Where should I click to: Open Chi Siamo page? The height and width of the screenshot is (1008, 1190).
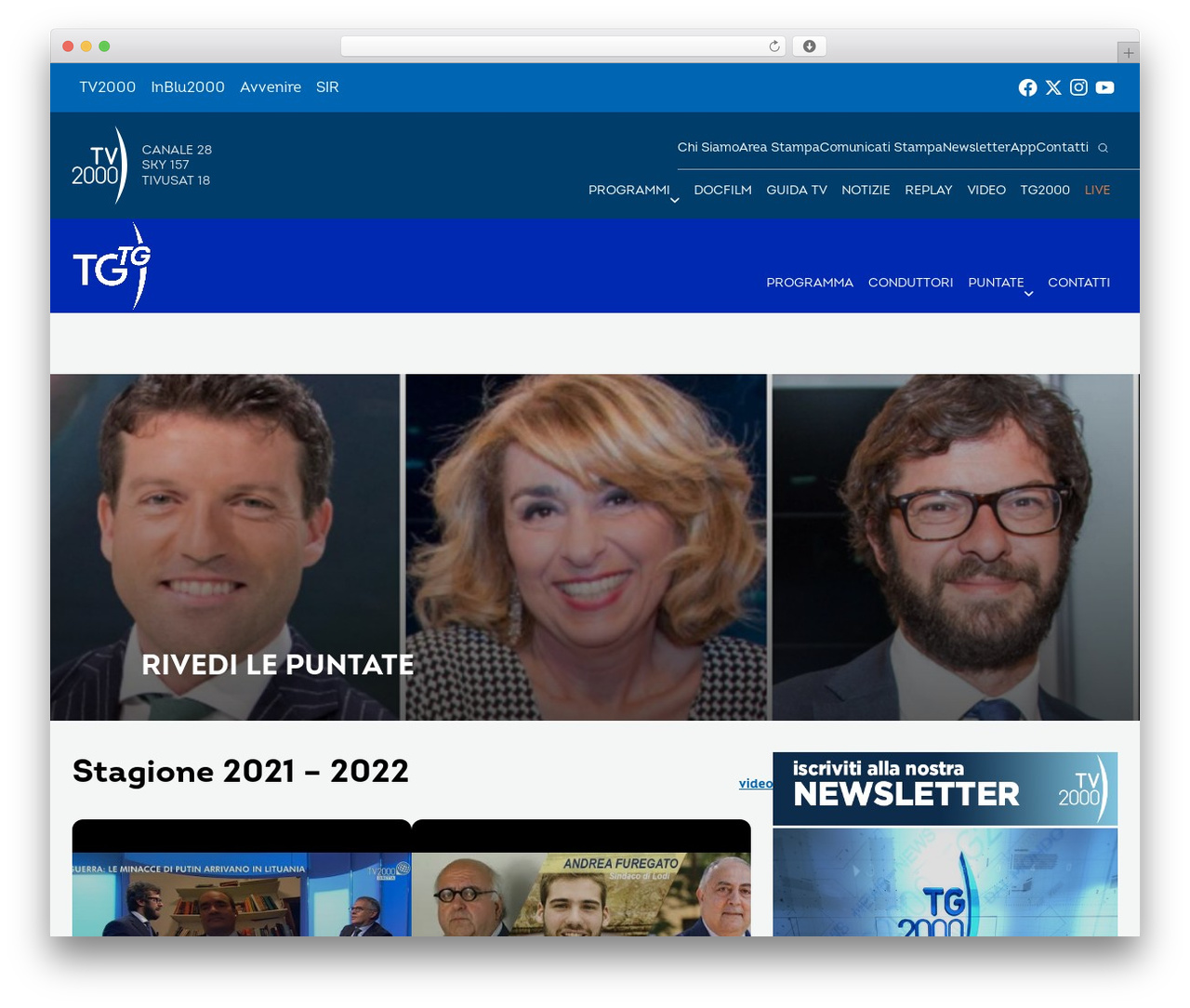pos(707,147)
